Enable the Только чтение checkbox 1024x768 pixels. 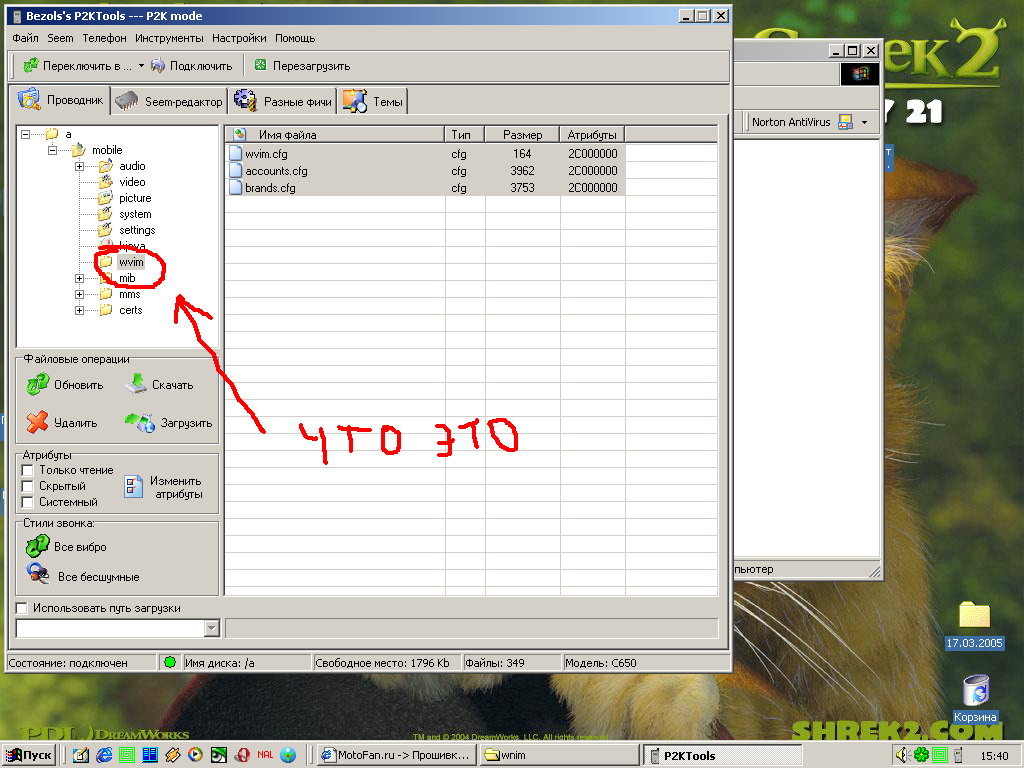coord(27,470)
